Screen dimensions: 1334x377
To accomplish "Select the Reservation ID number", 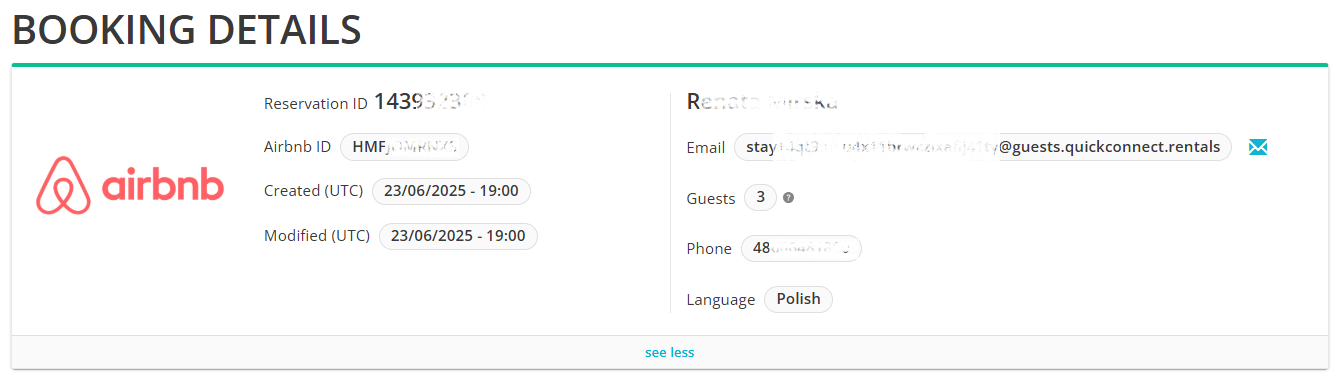I will [429, 101].
